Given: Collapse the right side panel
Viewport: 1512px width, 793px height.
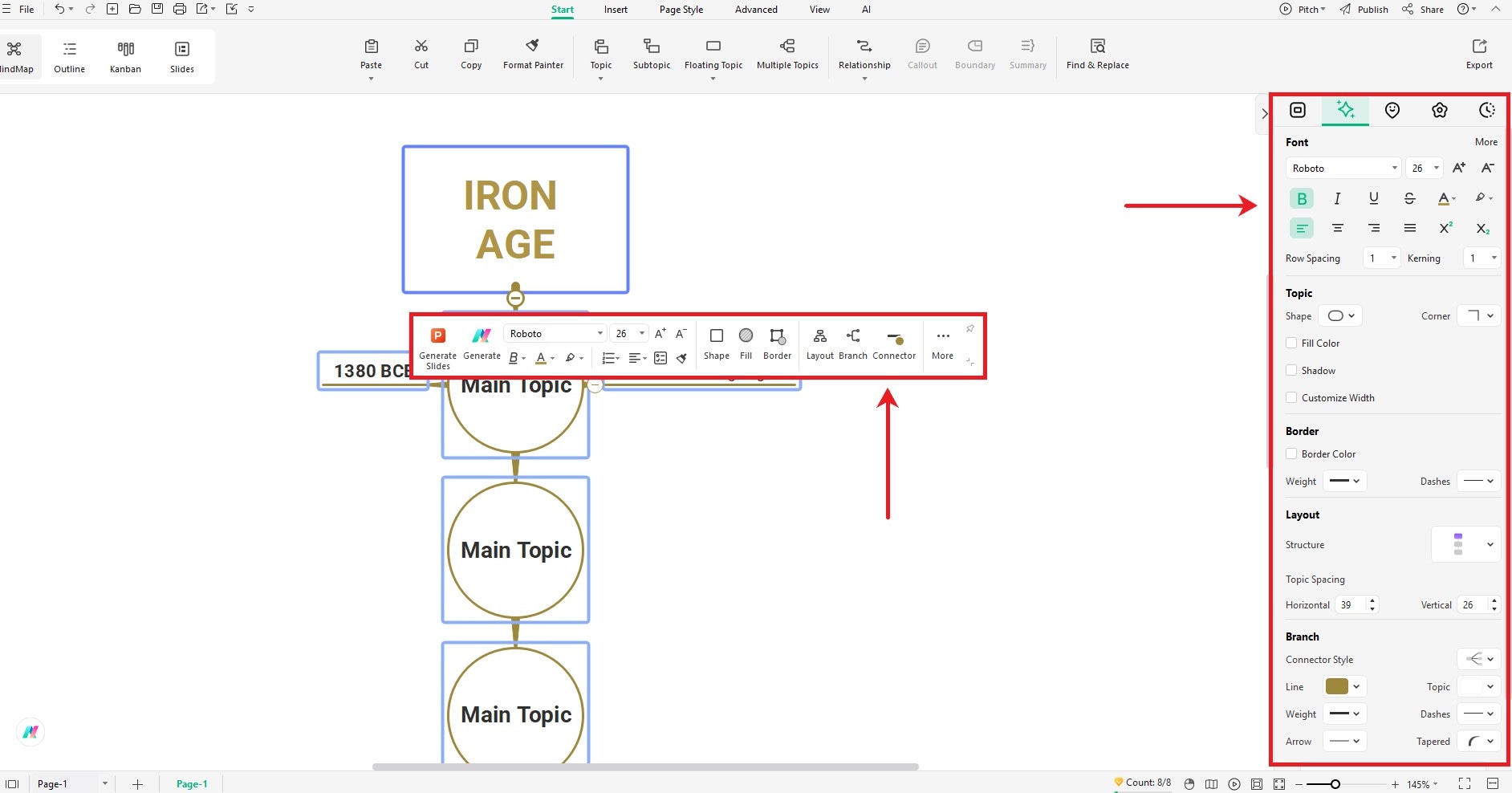Looking at the screenshot, I should 1264,113.
